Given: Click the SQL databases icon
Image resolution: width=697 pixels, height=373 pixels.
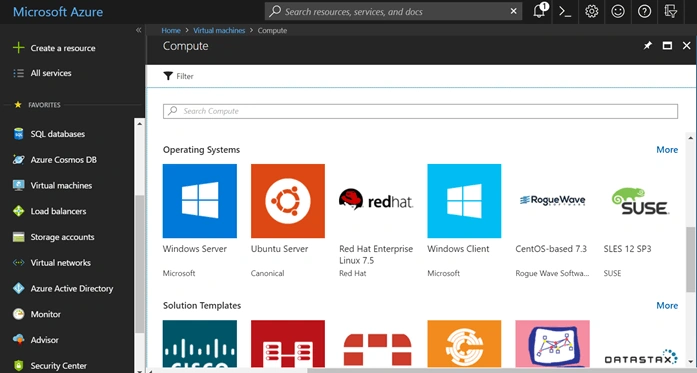Looking at the screenshot, I should (18, 134).
